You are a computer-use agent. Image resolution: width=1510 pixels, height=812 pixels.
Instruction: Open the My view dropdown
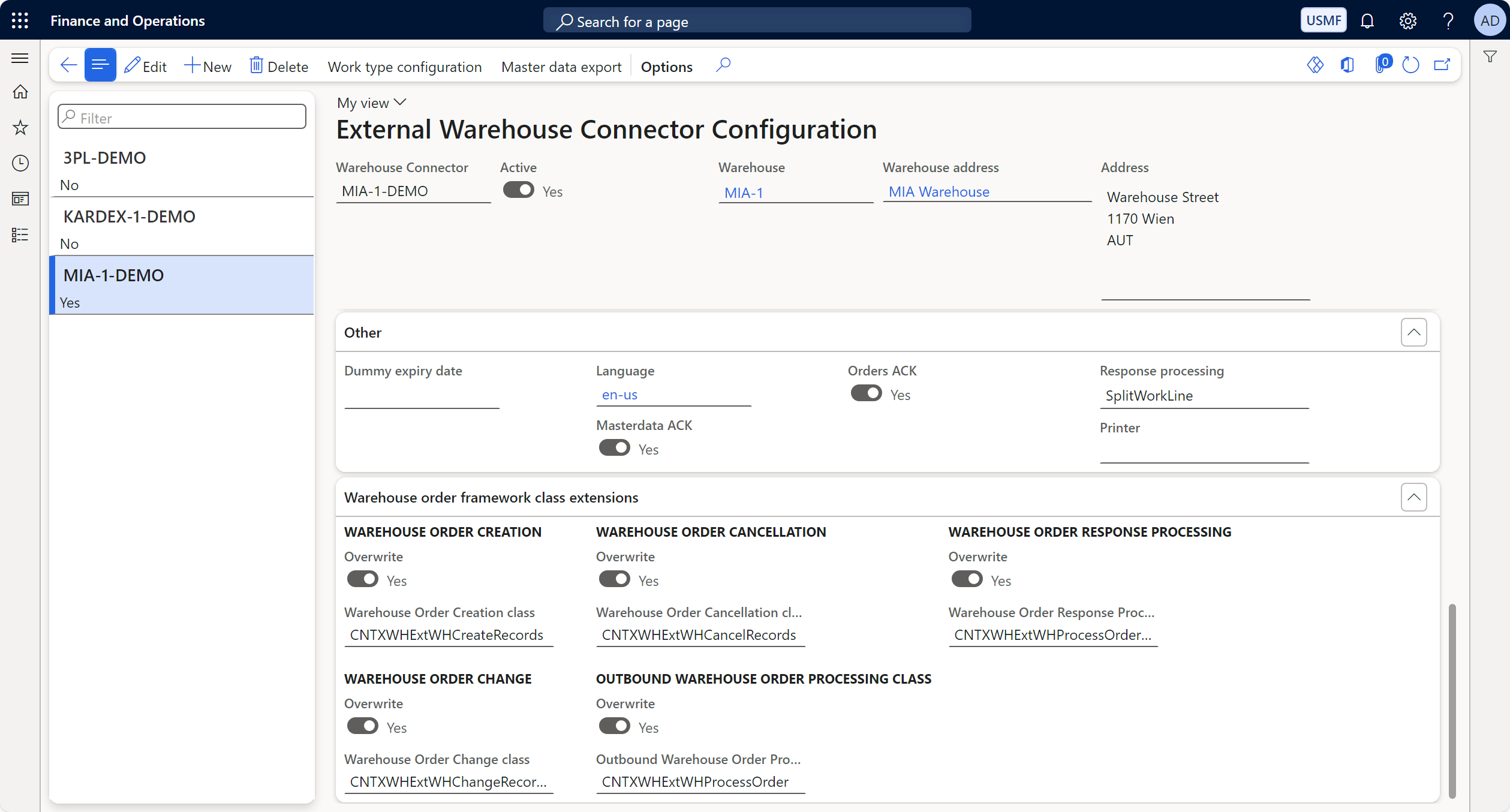pyautogui.click(x=371, y=103)
